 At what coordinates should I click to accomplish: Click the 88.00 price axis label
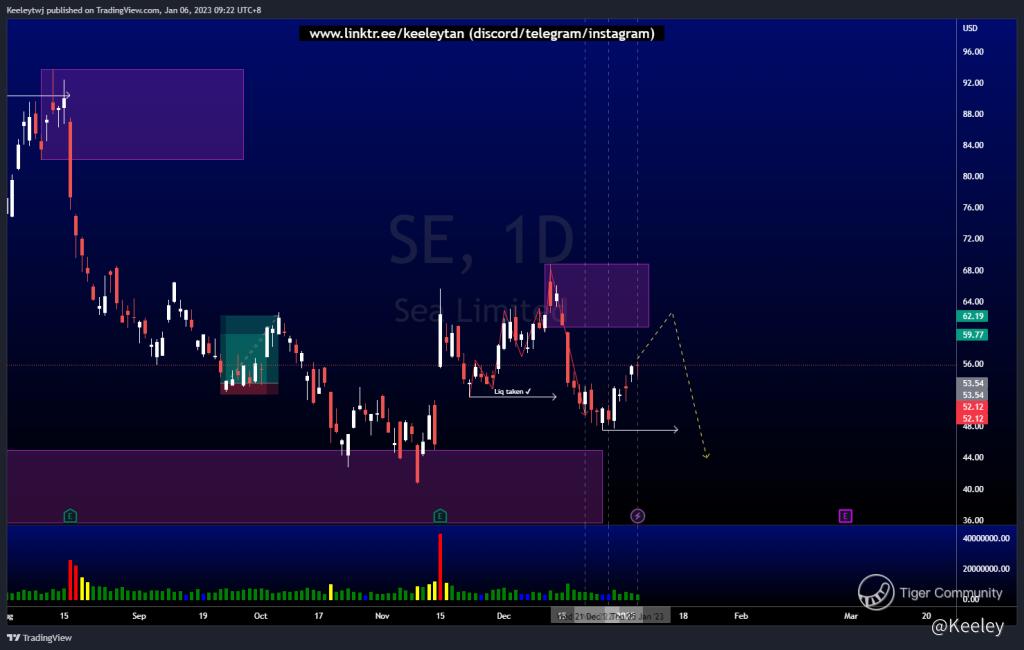click(x=972, y=114)
